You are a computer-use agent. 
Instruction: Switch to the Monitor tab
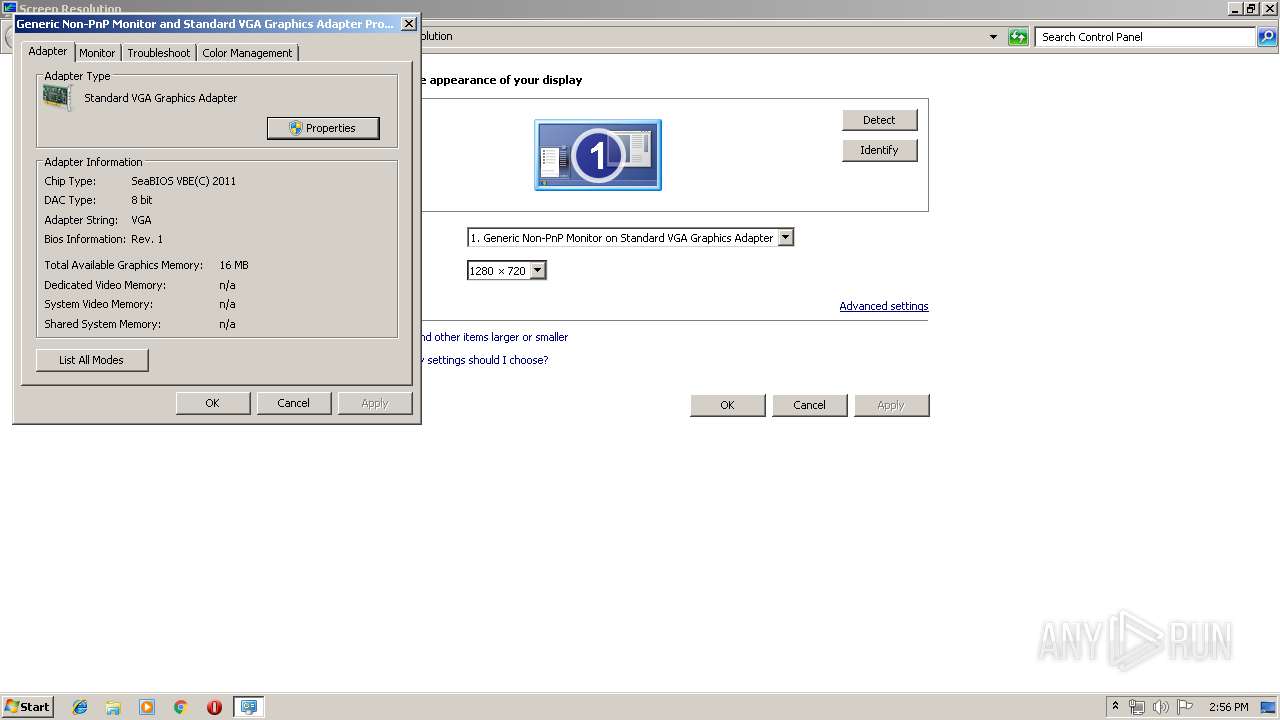97,53
